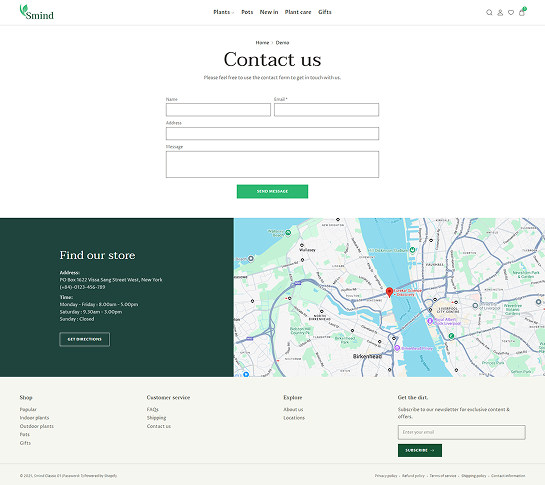Open the wishlist heart icon
The height and width of the screenshot is (485, 545).
click(x=511, y=13)
